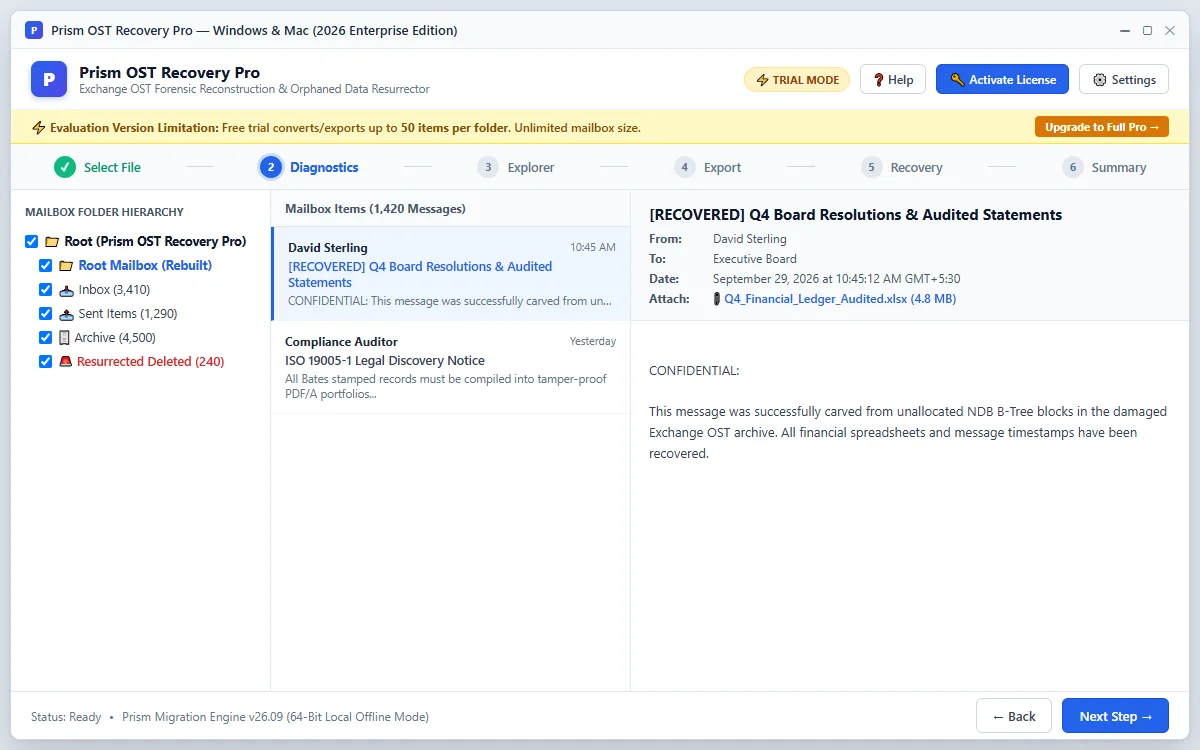1200x750 pixels.
Task: Toggle the Resurrected Deleted (240) checkbox
Action: pos(45,362)
